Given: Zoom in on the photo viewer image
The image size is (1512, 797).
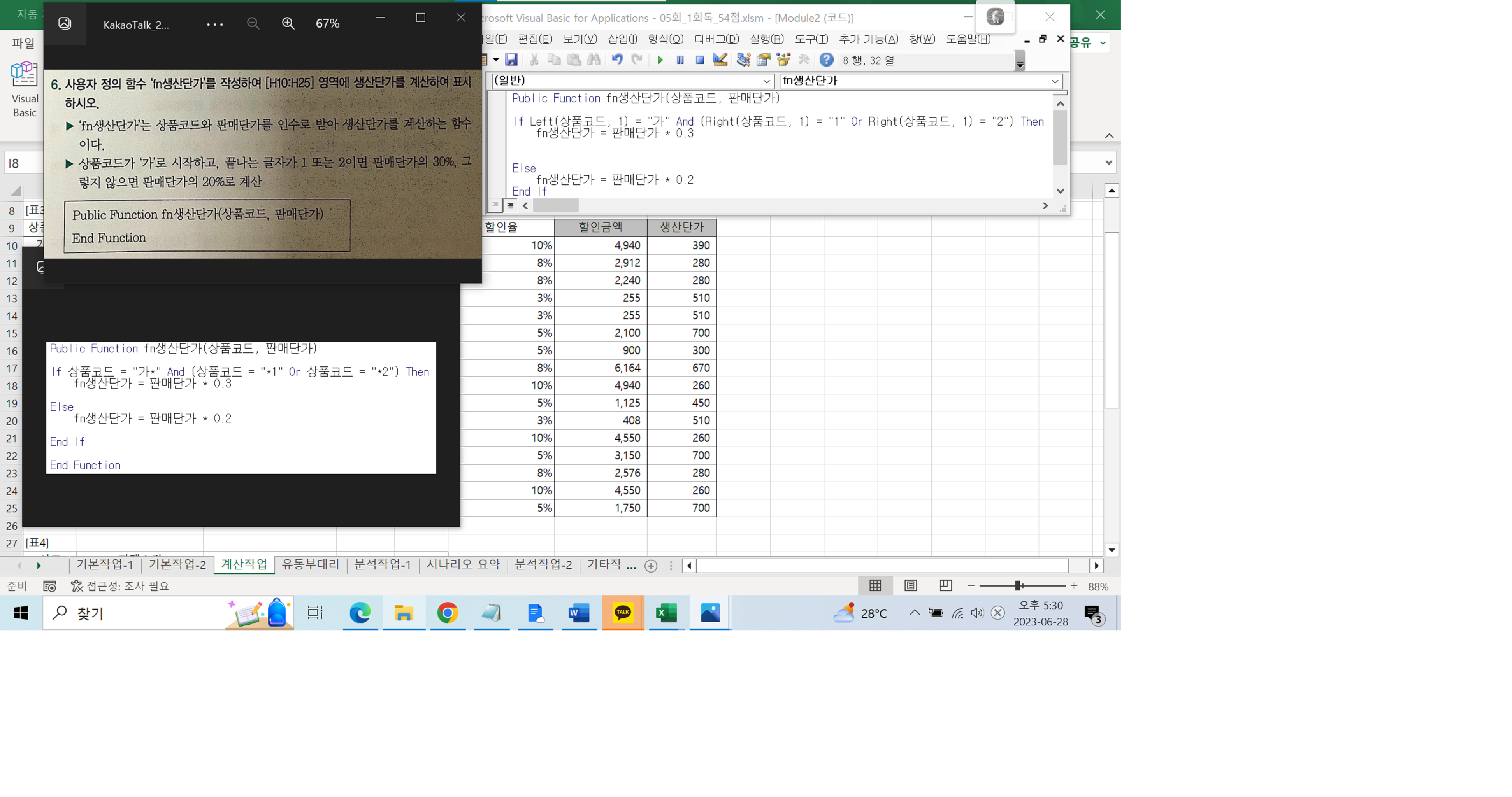Looking at the screenshot, I should point(288,23).
